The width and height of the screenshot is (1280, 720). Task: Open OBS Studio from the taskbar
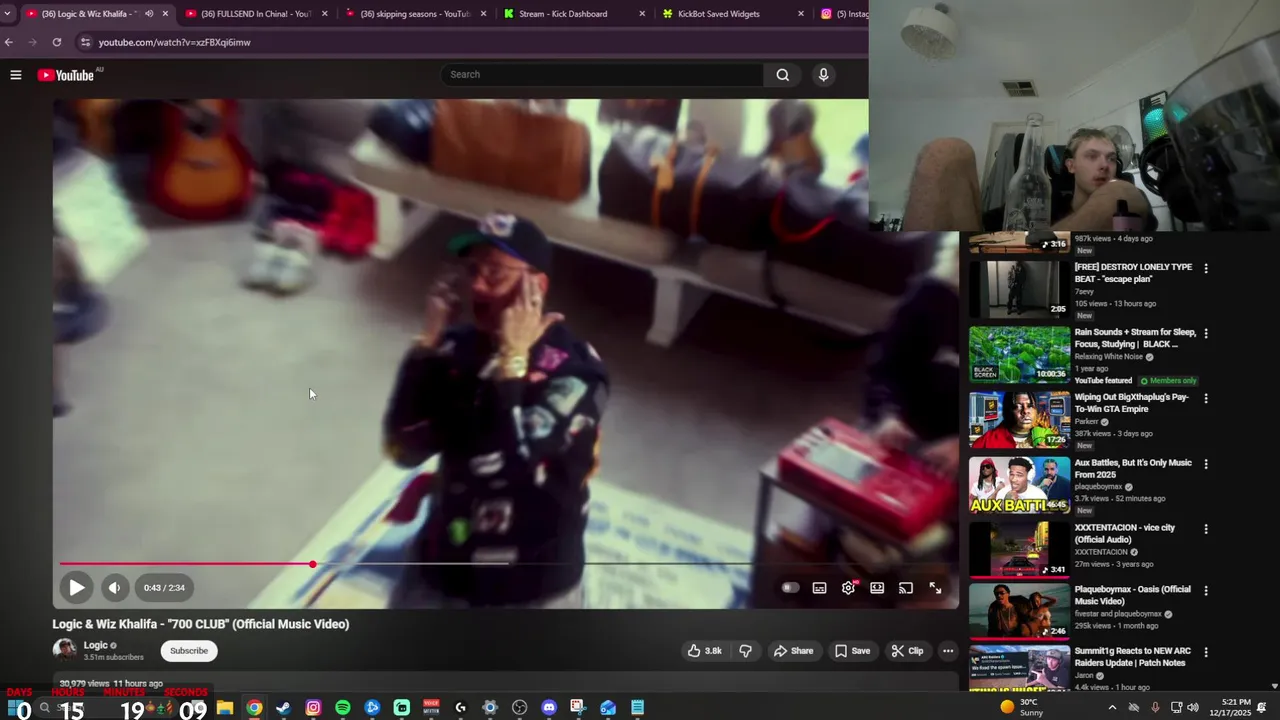click(519, 708)
